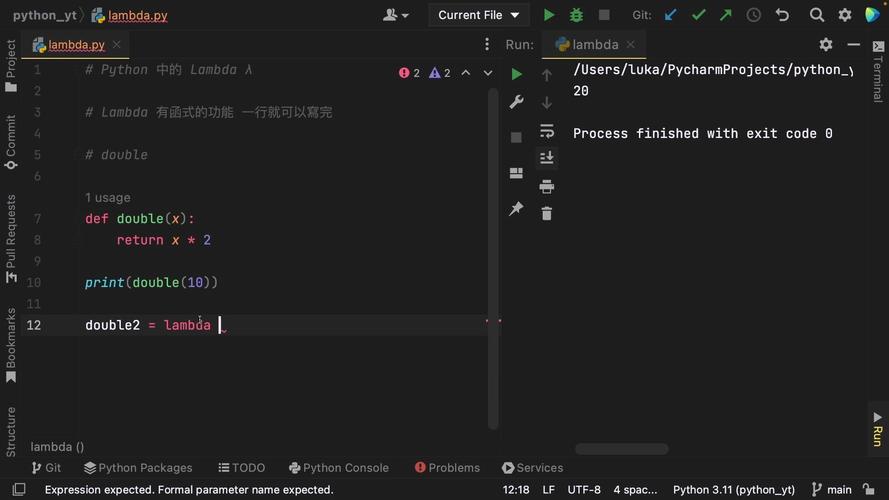
Task: Open the Project tool window
Action: pos(11,65)
